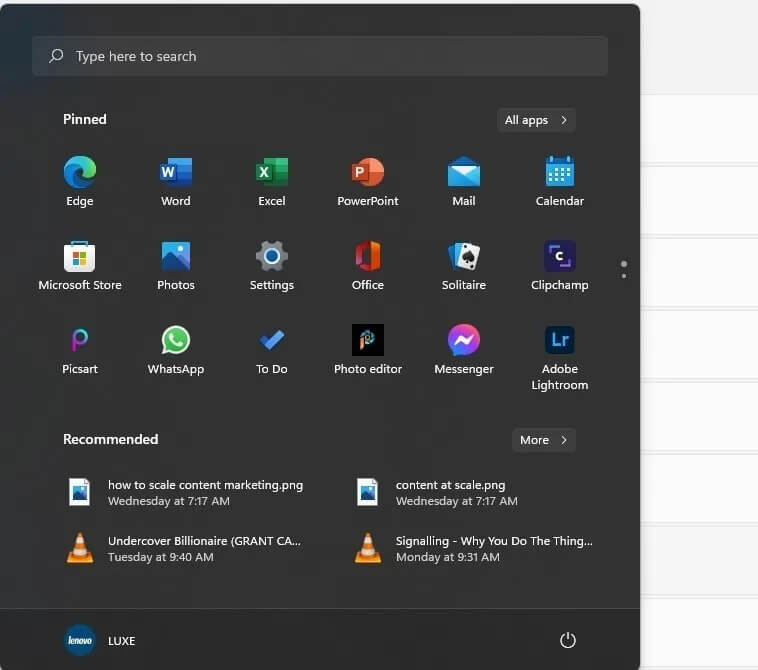Launch the Office app

[368, 265]
